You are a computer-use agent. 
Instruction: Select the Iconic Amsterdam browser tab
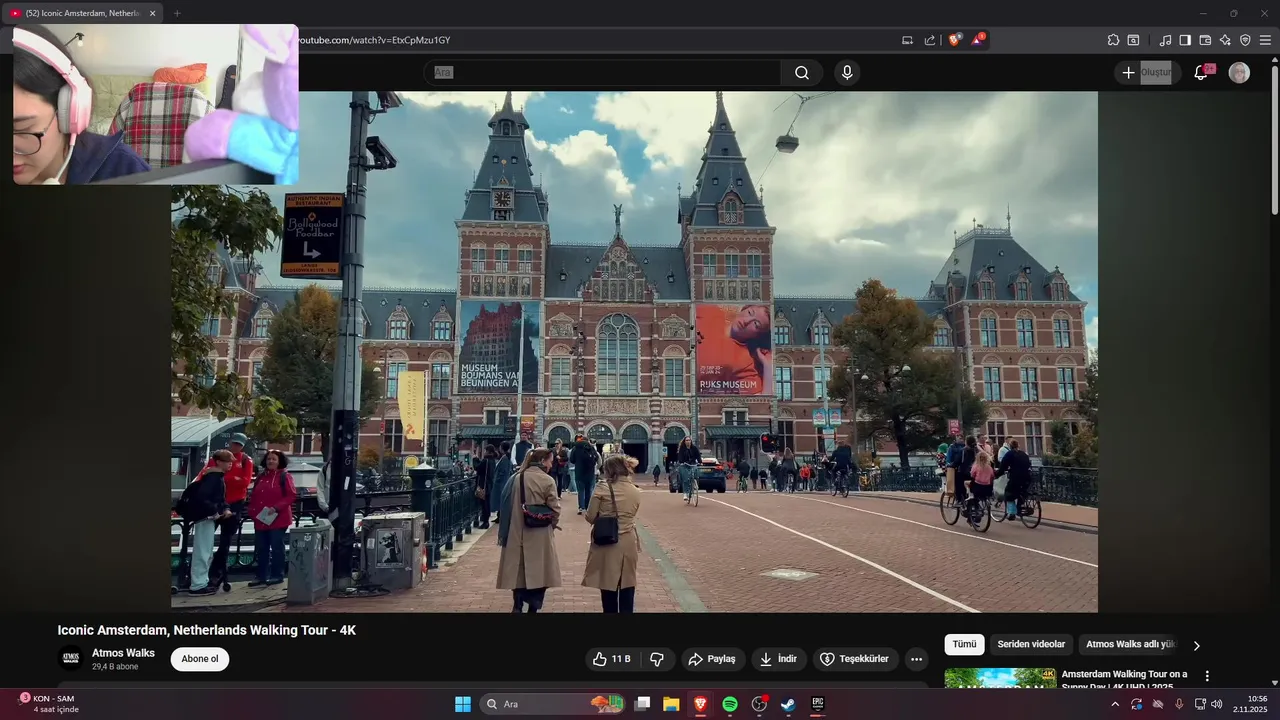click(x=83, y=13)
